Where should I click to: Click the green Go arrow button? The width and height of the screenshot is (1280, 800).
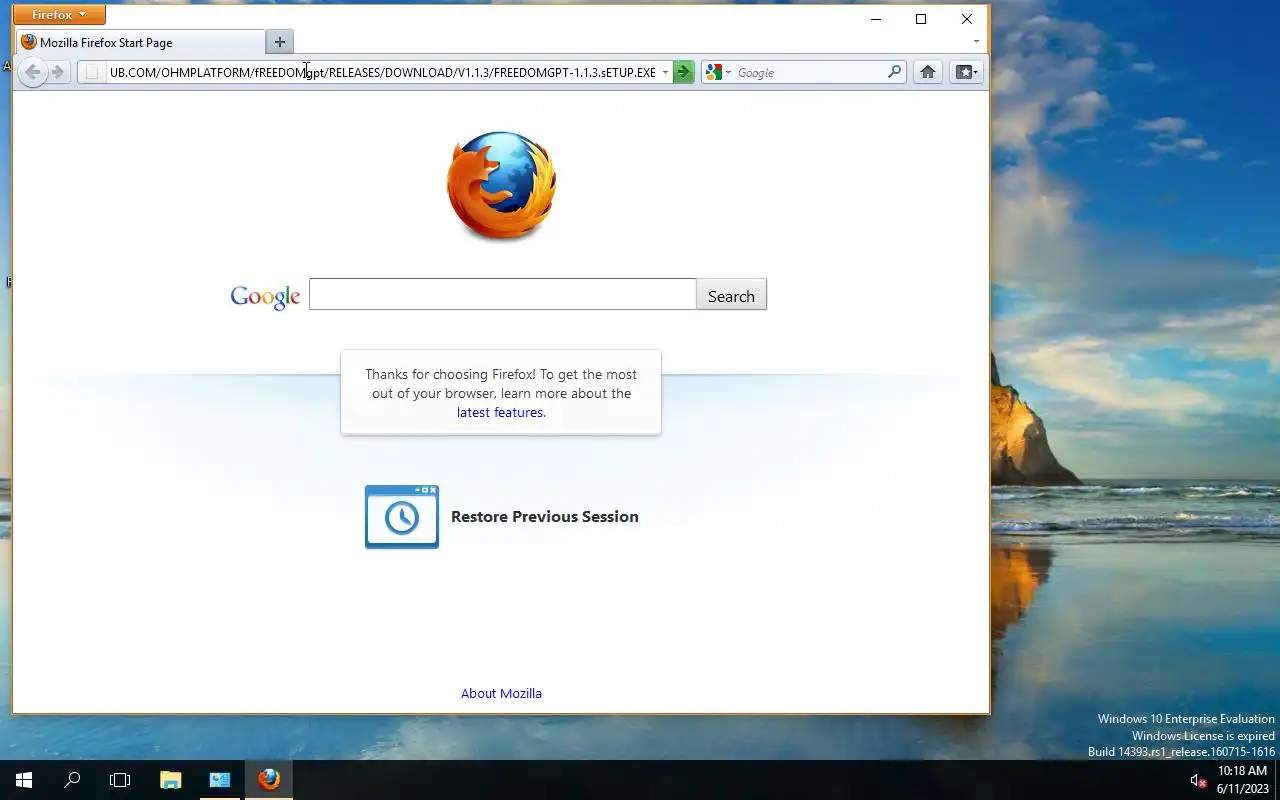tap(683, 72)
